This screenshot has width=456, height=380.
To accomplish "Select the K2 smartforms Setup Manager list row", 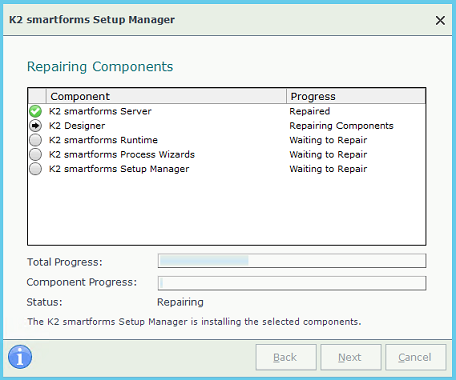I will coord(227,169).
